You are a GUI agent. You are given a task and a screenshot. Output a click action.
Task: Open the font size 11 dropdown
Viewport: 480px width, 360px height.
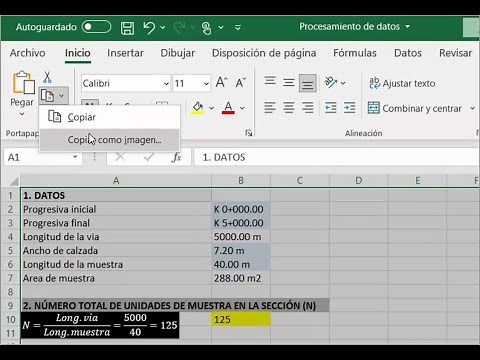[x=206, y=84]
